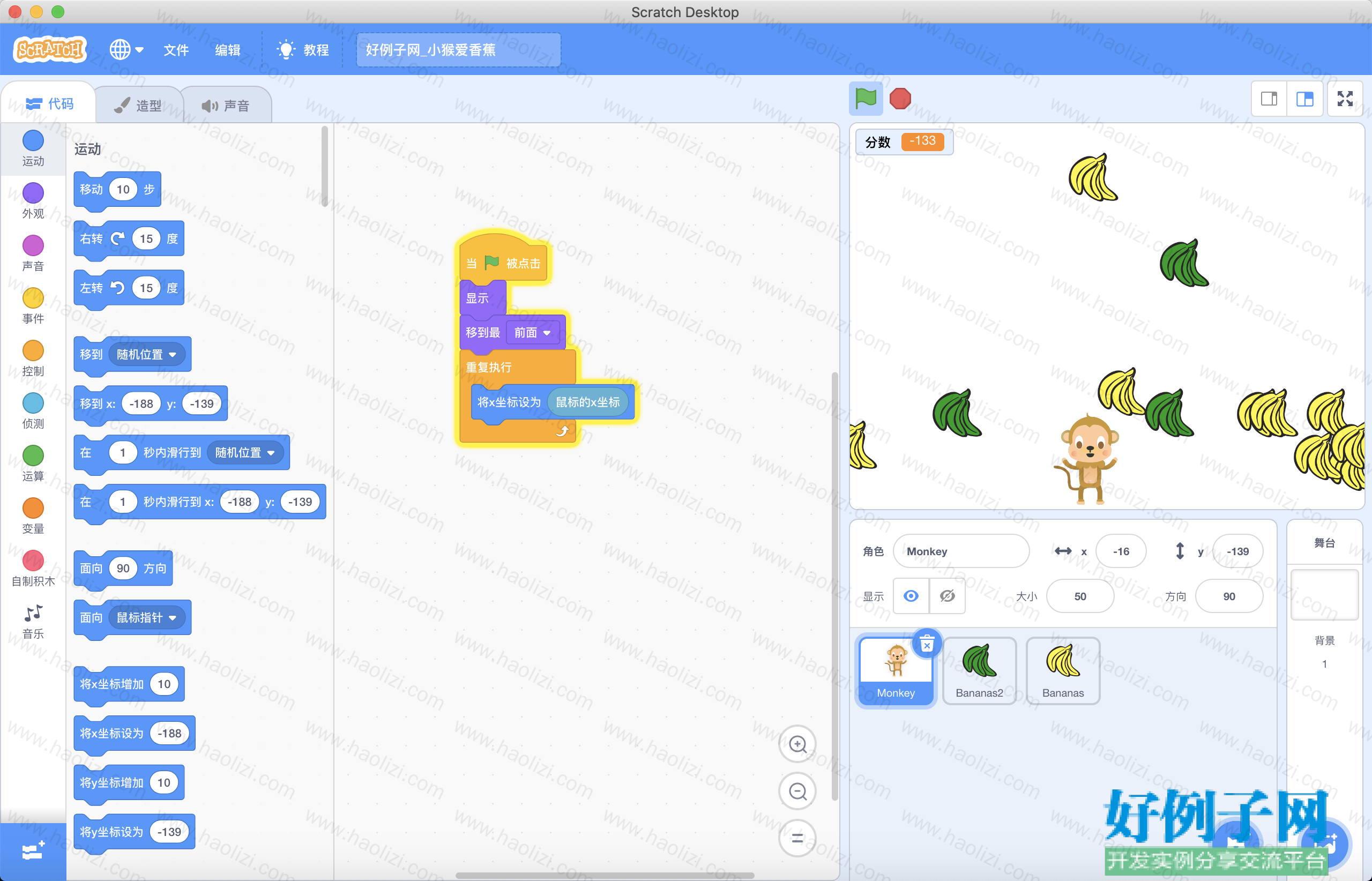1372x881 pixels.
Task: Select the 事件 events category
Action: pyautogui.click(x=33, y=305)
